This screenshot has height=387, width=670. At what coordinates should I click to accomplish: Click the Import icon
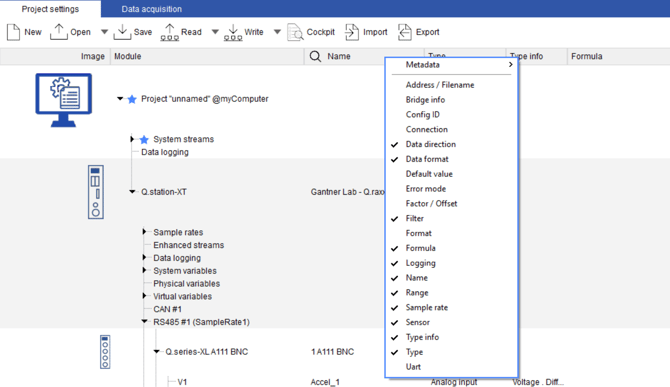(352, 32)
